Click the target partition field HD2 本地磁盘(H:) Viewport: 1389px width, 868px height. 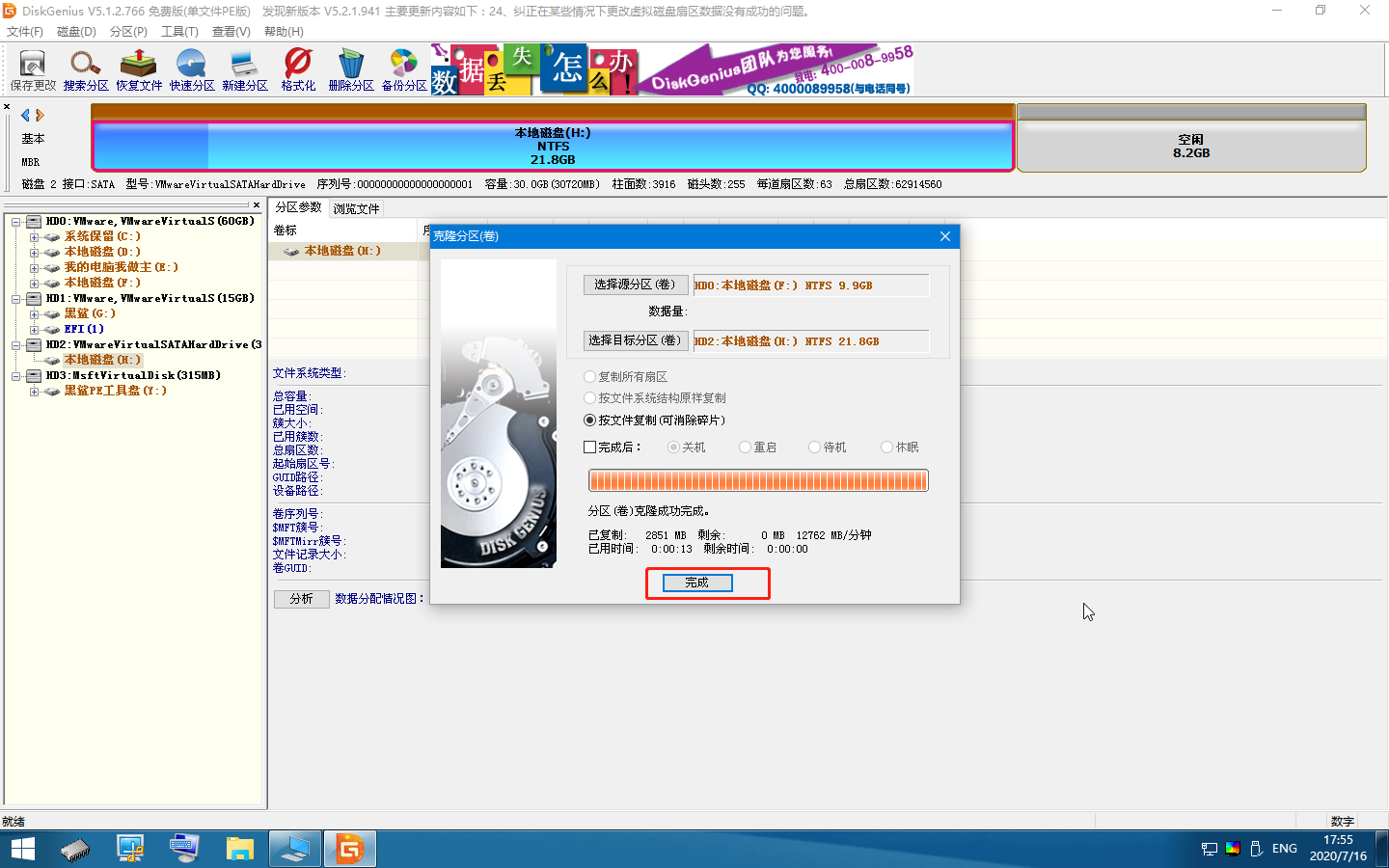click(x=810, y=341)
